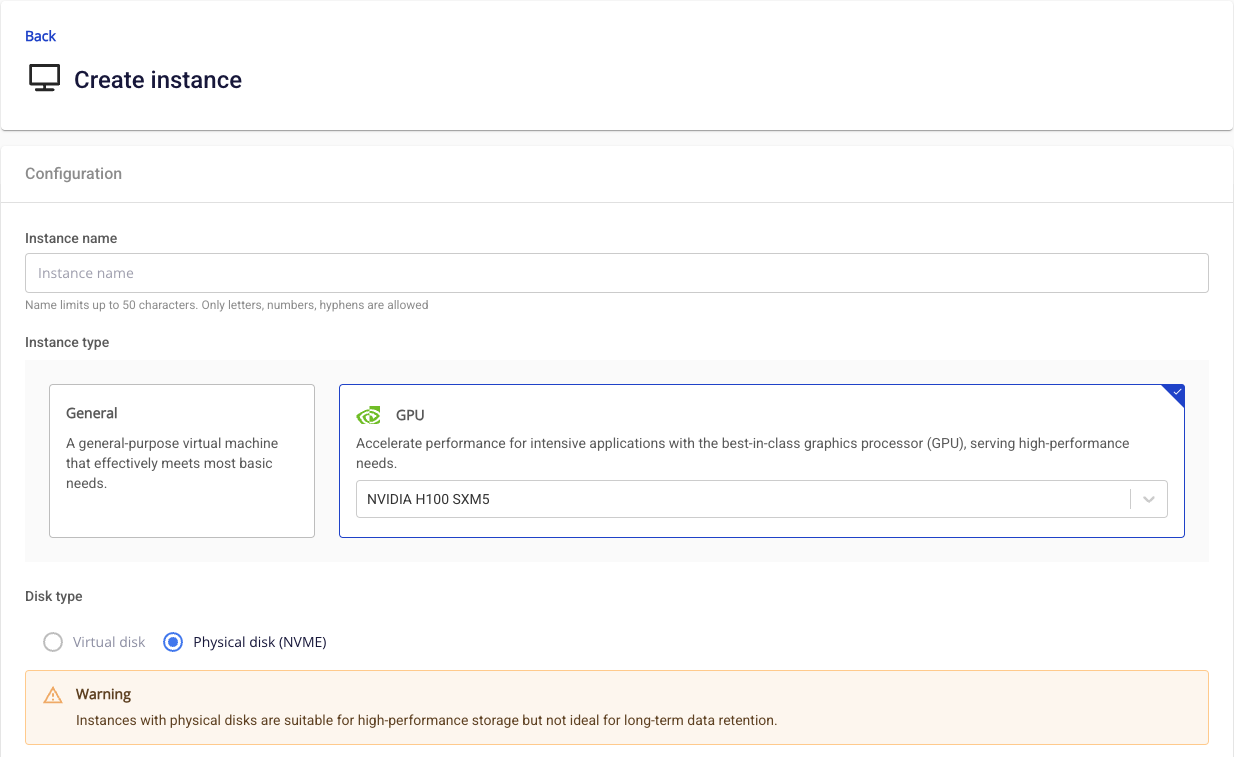Click the Instance type label
1234x757 pixels.
point(67,342)
